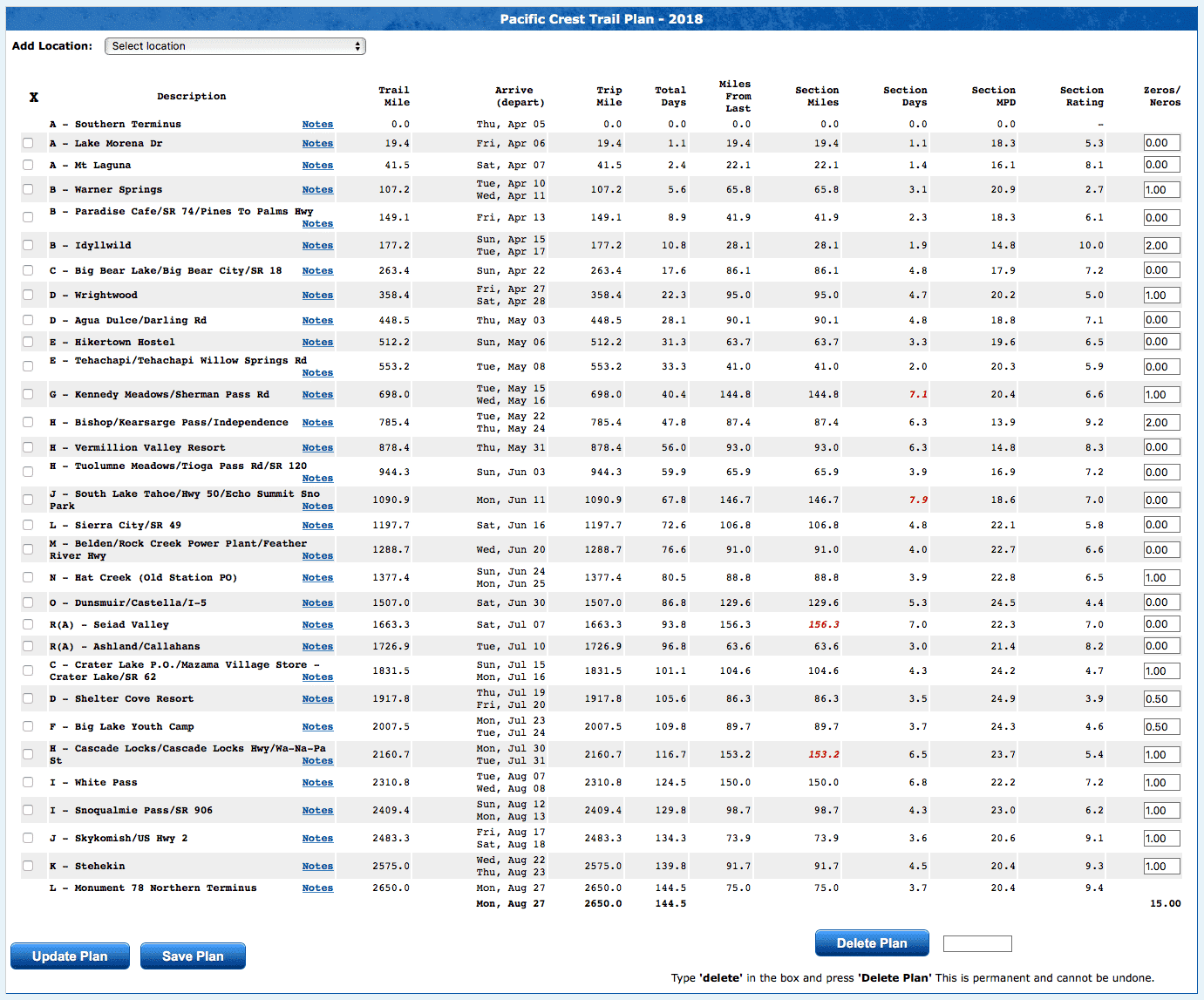This screenshot has width=1204, height=1000.
Task: Open Notes for Lake Morena Dr
Action: point(317,144)
